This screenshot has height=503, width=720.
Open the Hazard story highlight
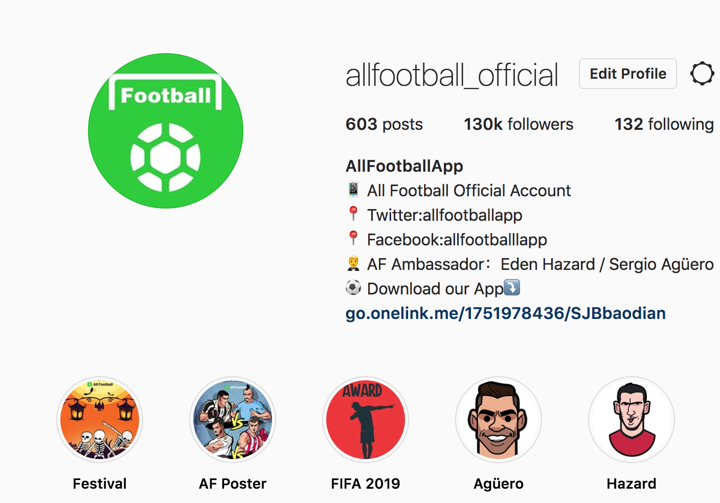pyautogui.click(x=631, y=420)
